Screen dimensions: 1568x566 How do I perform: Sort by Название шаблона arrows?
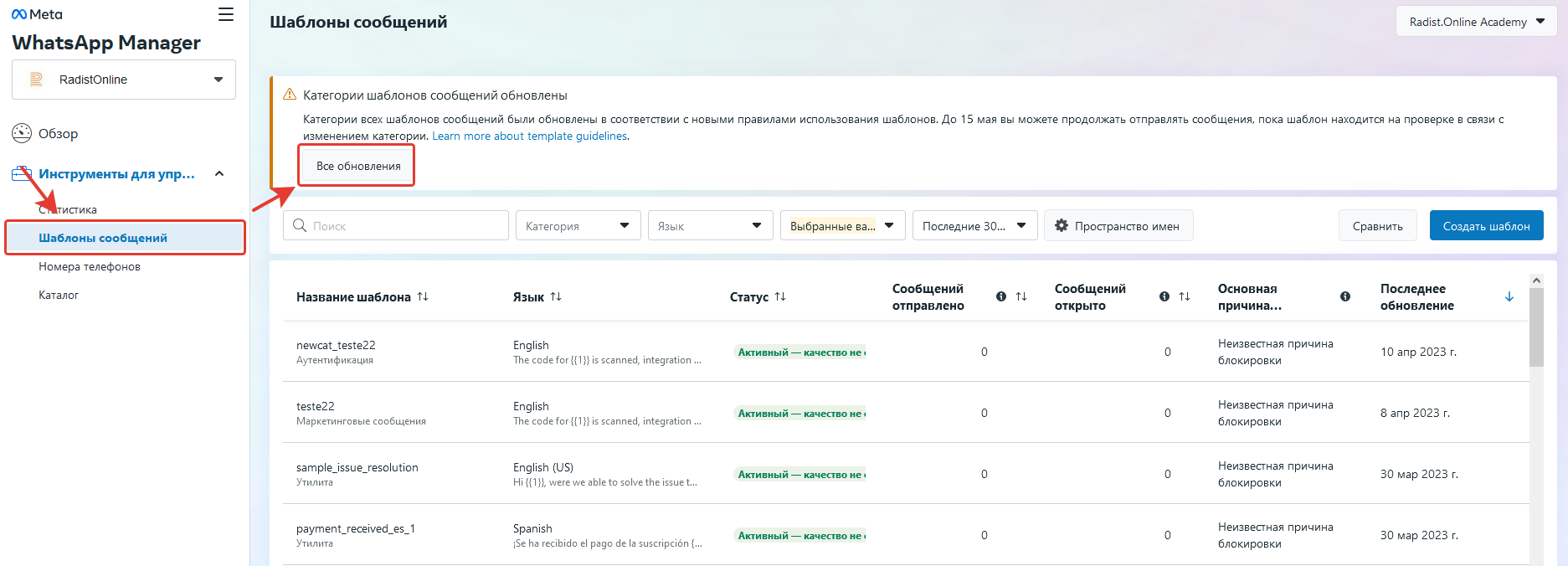click(423, 296)
